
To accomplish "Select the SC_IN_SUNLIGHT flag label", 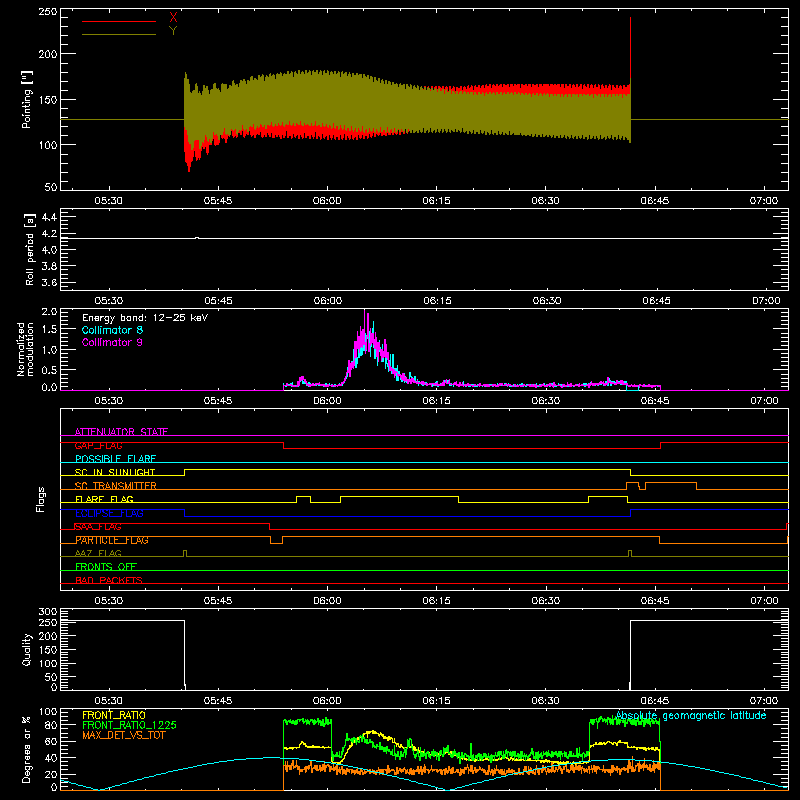I will [x=115, y=472].
